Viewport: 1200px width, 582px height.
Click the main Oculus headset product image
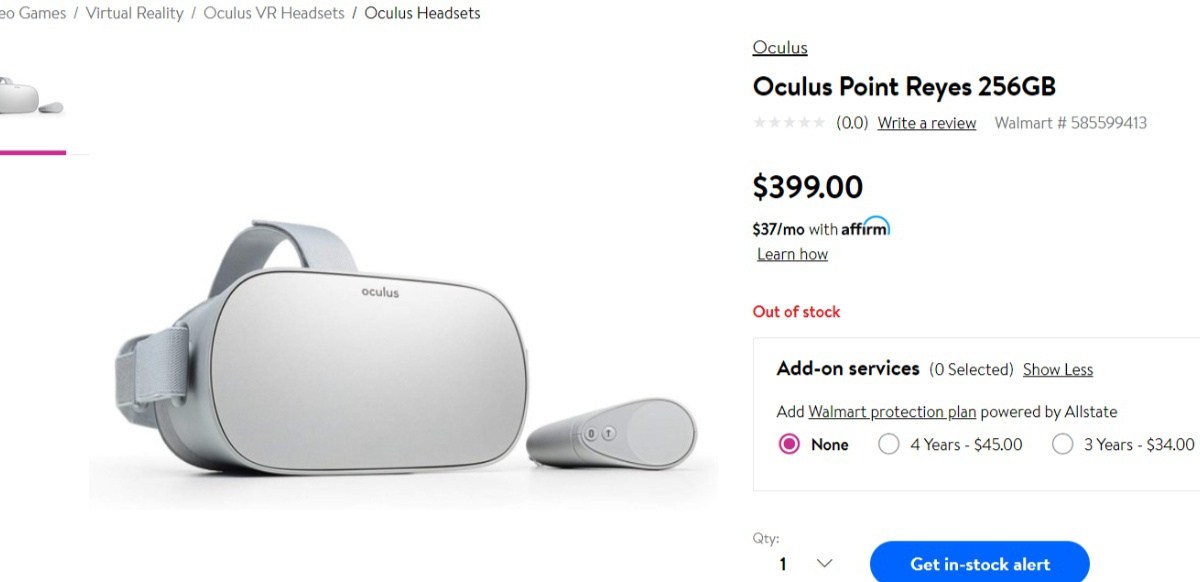pyautogui.click(x=403, y=350)
